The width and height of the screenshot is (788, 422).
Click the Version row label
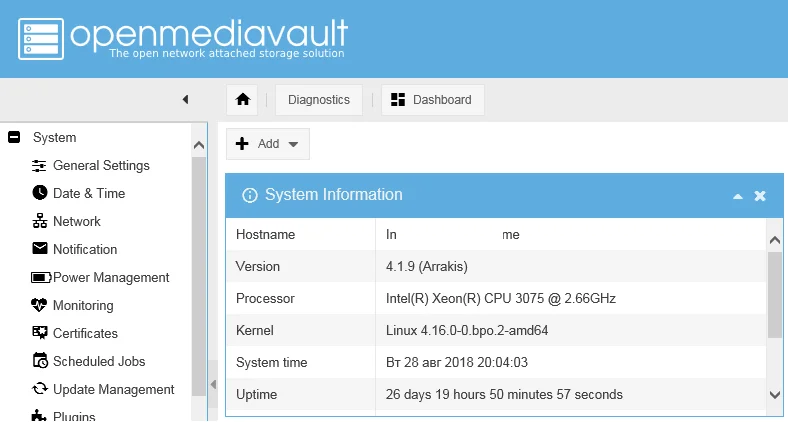pos(258,267)
